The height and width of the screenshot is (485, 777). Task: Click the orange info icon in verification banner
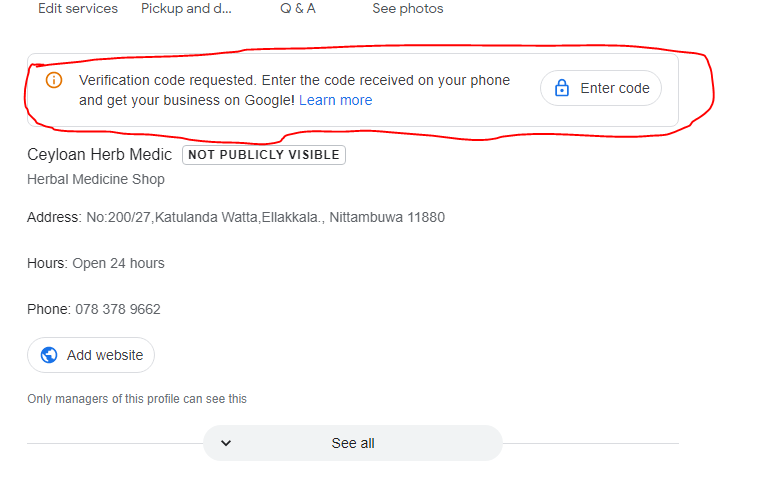click(54, 80)
